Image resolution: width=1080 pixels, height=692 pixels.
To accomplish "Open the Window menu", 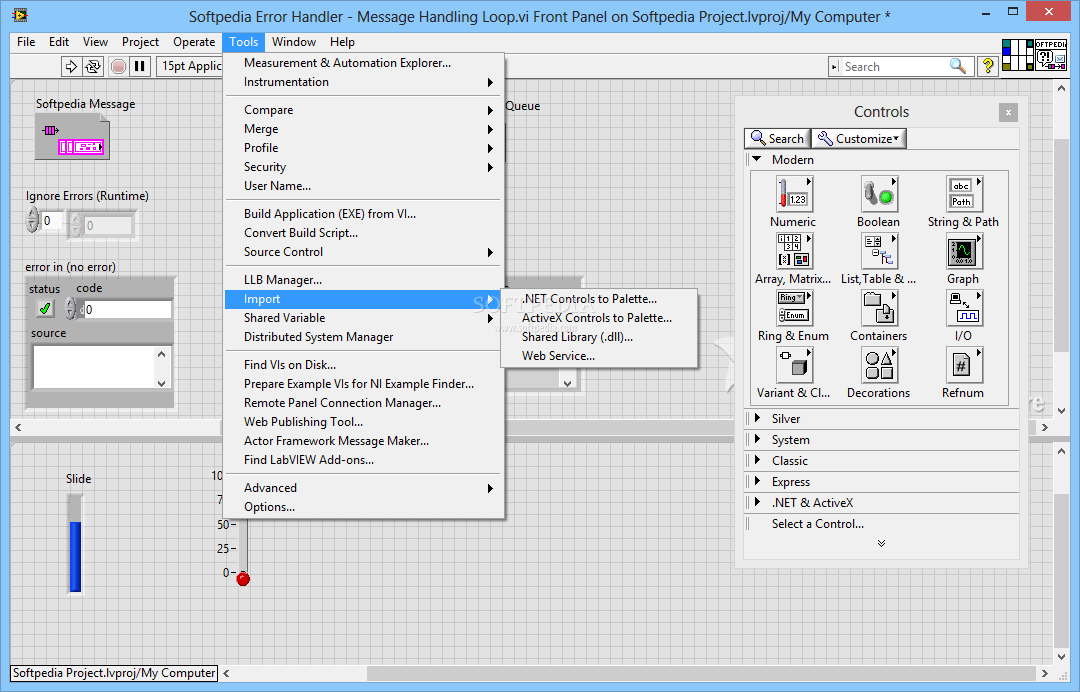I will [x=294, y=42].
